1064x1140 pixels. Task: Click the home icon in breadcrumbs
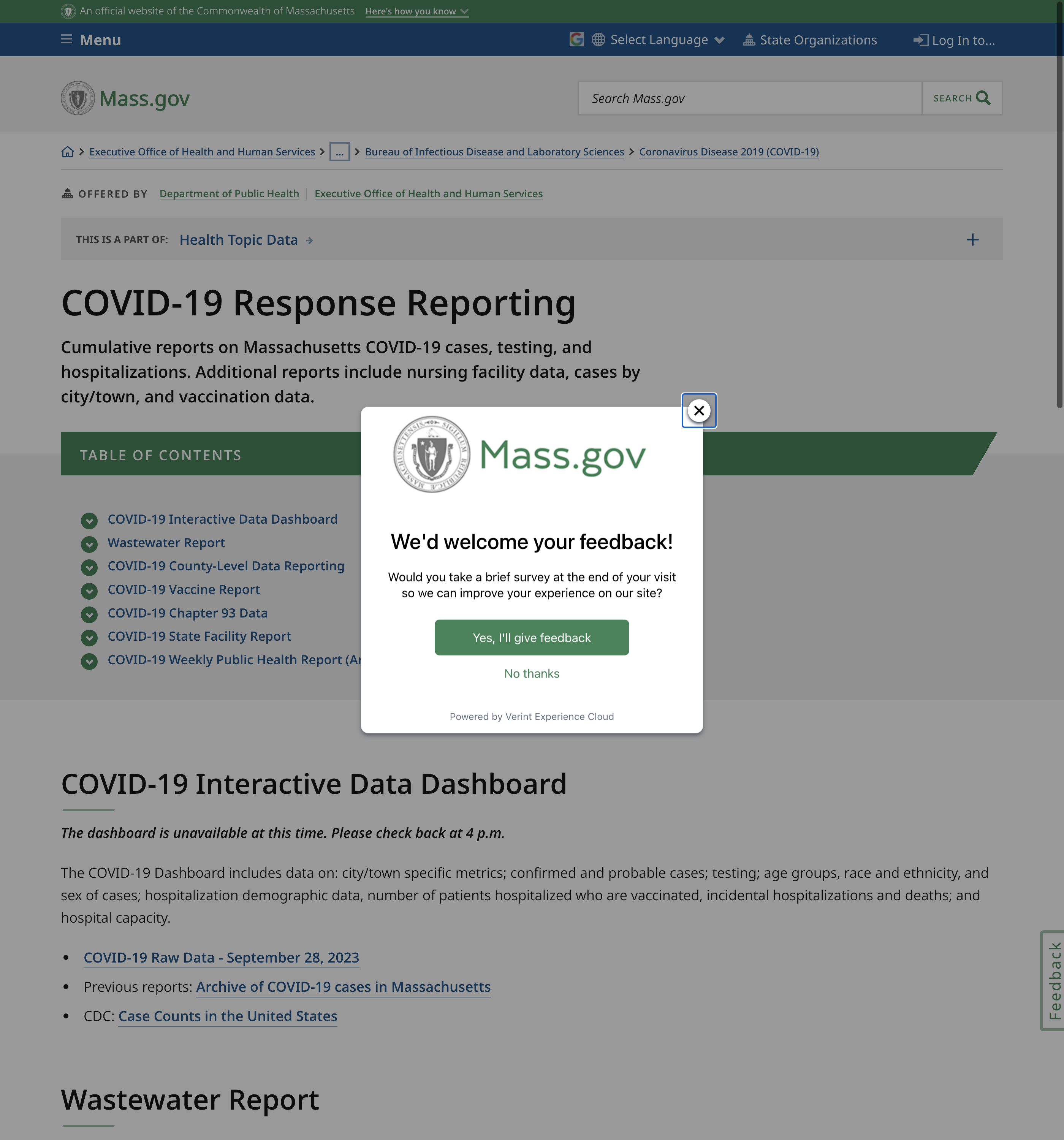(x=68, y=152)
